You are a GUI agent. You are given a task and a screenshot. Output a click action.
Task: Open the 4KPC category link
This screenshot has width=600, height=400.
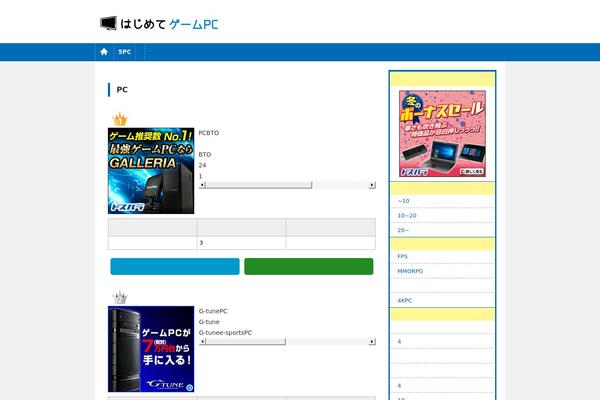pos(404,300)
